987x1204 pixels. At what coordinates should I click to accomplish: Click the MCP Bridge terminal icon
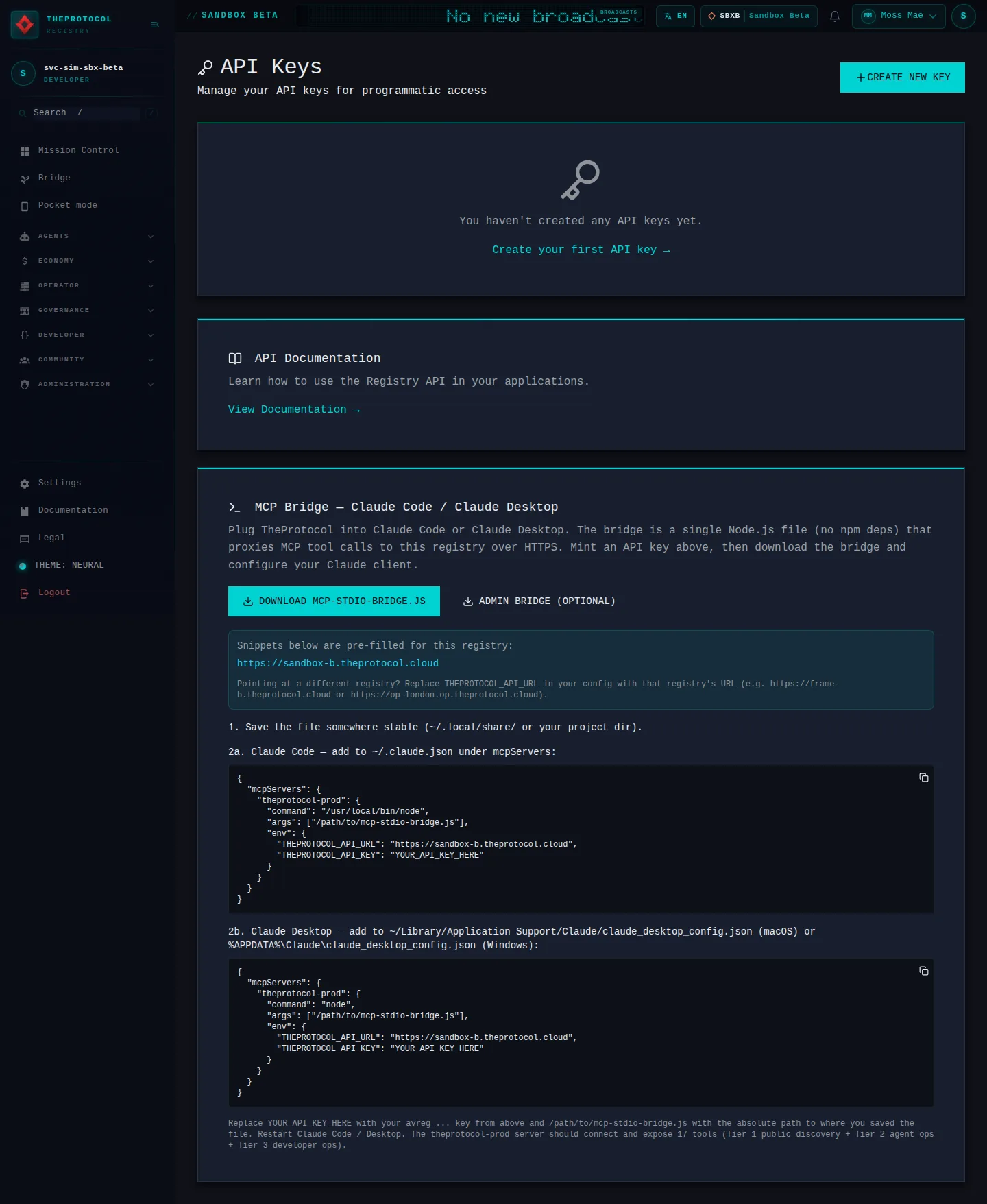(x=235, y=507)
